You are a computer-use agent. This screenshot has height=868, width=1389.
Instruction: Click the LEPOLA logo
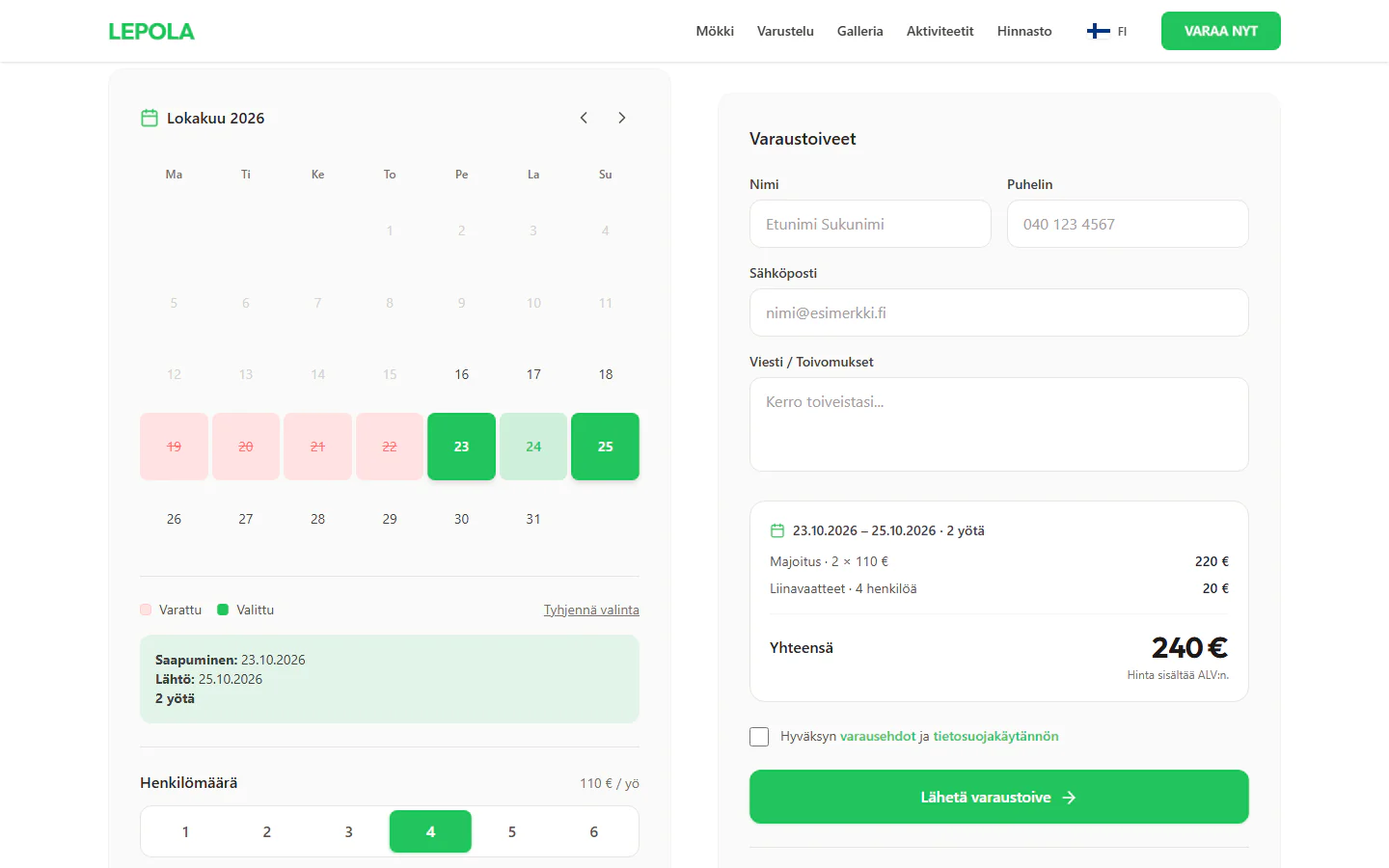(x=151, y=31)
